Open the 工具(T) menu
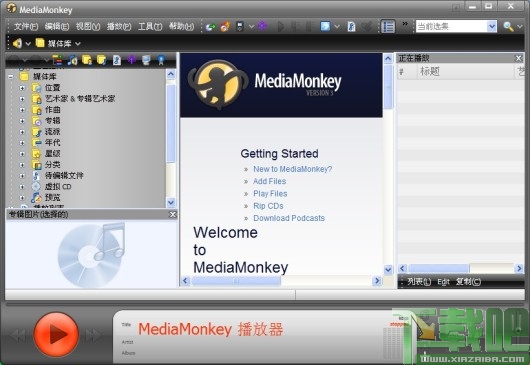This screenshot has height=365, width=530. pyautogui.click(x=150, y=26)
